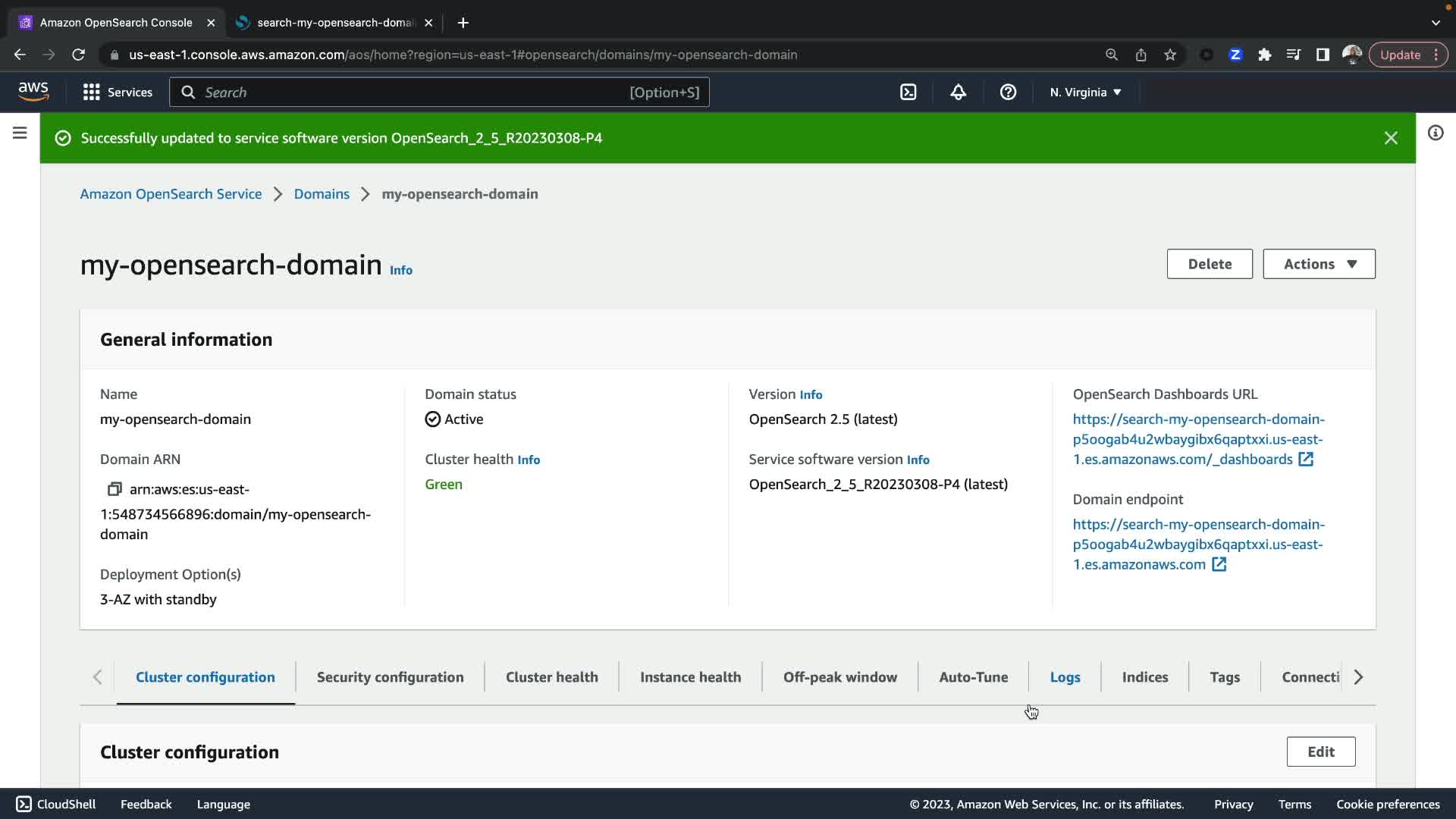Screen dimensions: 1456x819
Task: Open CloudShell from the top navigation bar
Action: (x=908, y=92)
